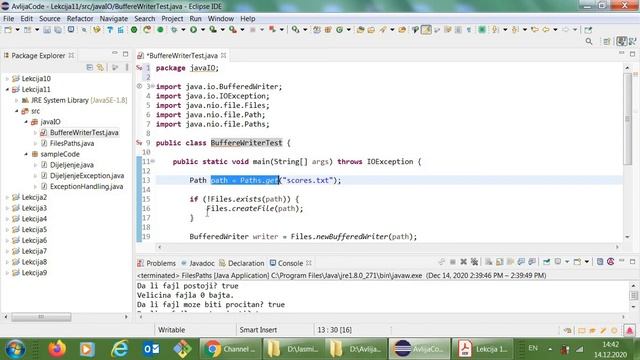Click Remove All Terminated Launches icon

coord(474,262)
